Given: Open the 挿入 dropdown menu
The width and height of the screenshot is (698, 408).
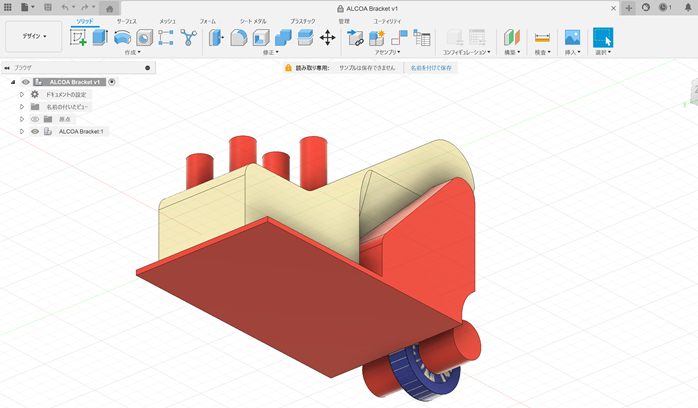Looking at the screenshot, I should pyautogui.click(x=572, y=53).
